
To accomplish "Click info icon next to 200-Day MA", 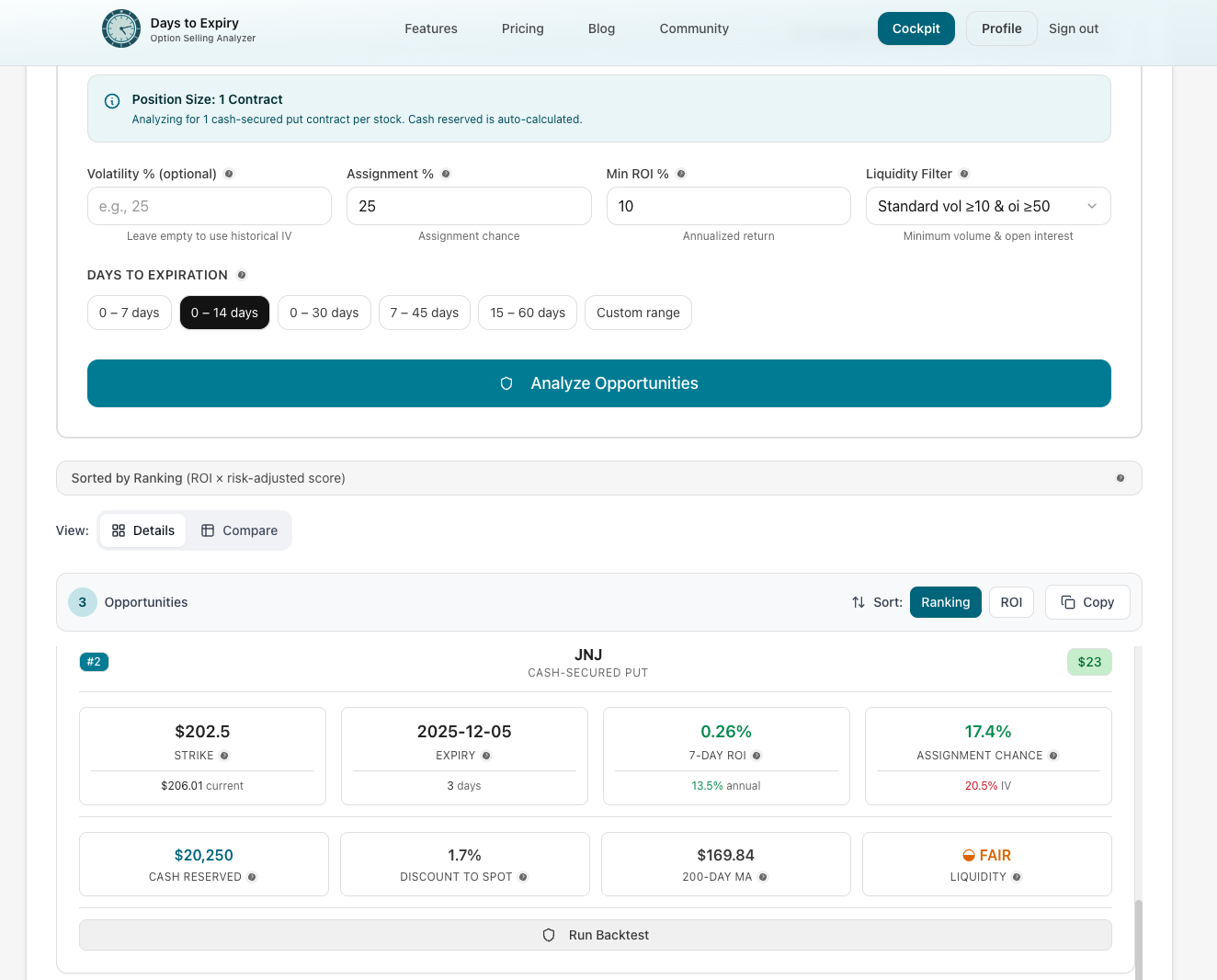I will 763,877.
